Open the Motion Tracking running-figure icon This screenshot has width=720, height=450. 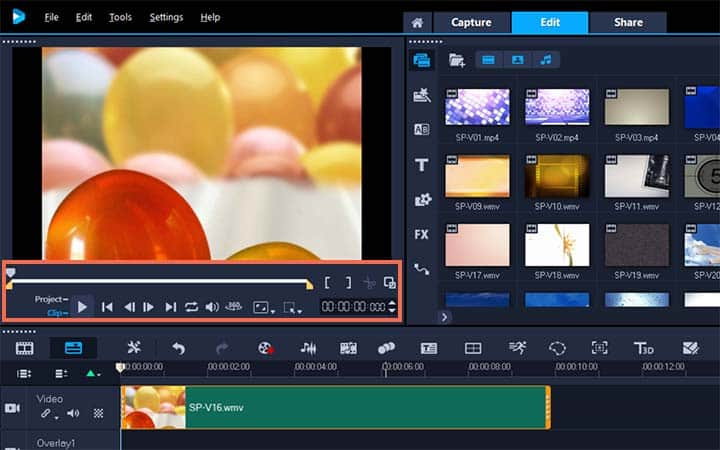[x=516, y=348]
